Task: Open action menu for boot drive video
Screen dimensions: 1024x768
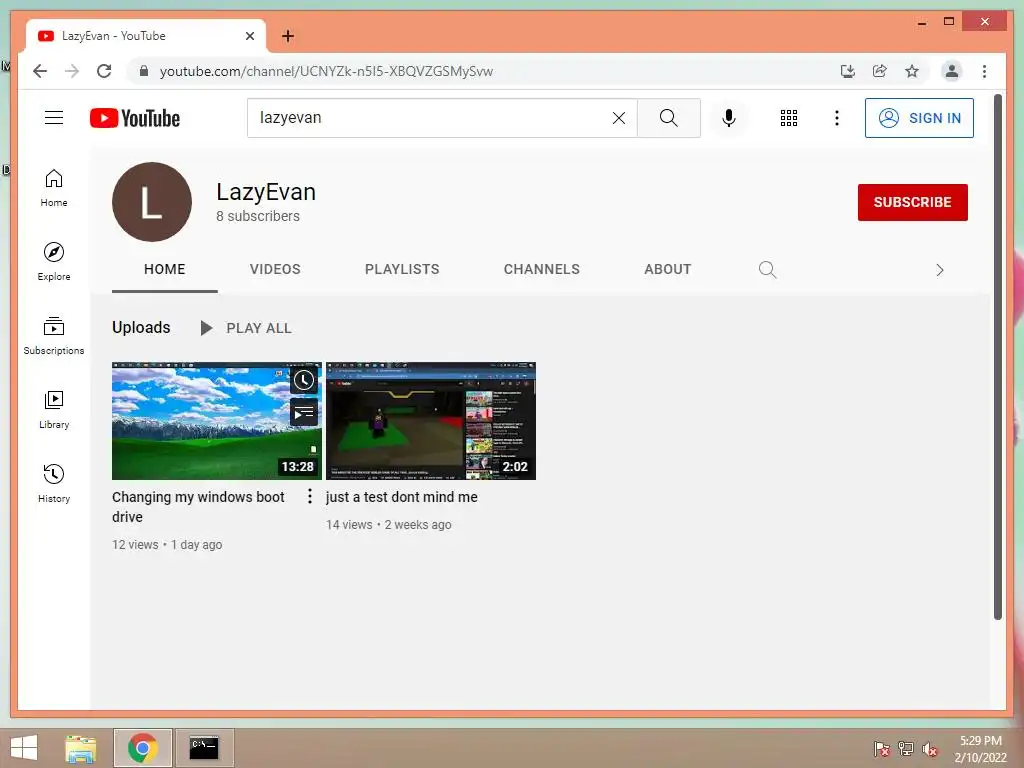Action: [310, 496]
